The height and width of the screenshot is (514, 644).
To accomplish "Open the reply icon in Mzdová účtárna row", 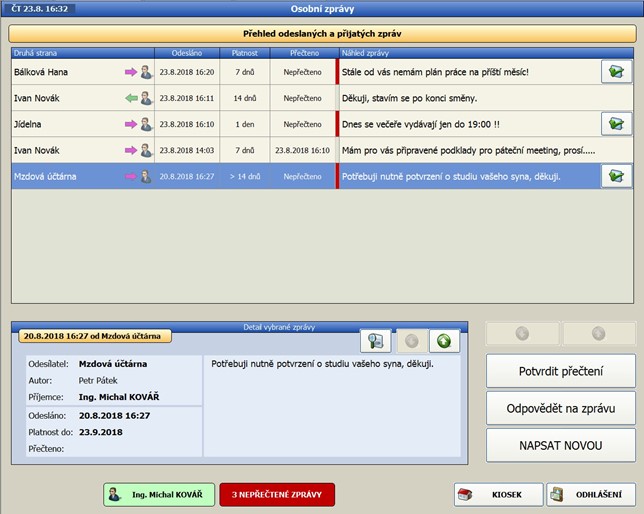I will [616, 176].
